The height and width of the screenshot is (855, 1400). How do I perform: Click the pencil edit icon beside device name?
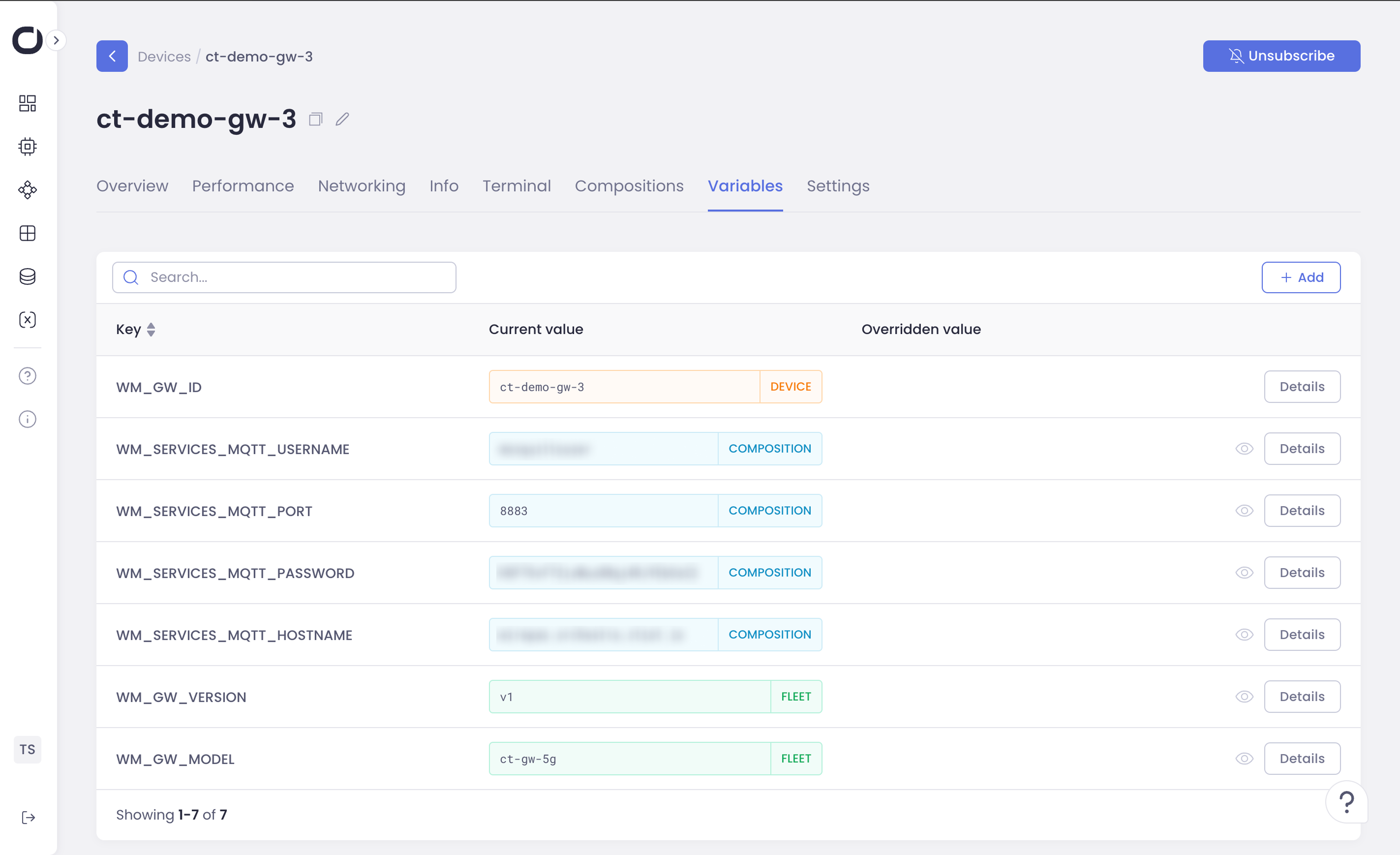point(342,120)
